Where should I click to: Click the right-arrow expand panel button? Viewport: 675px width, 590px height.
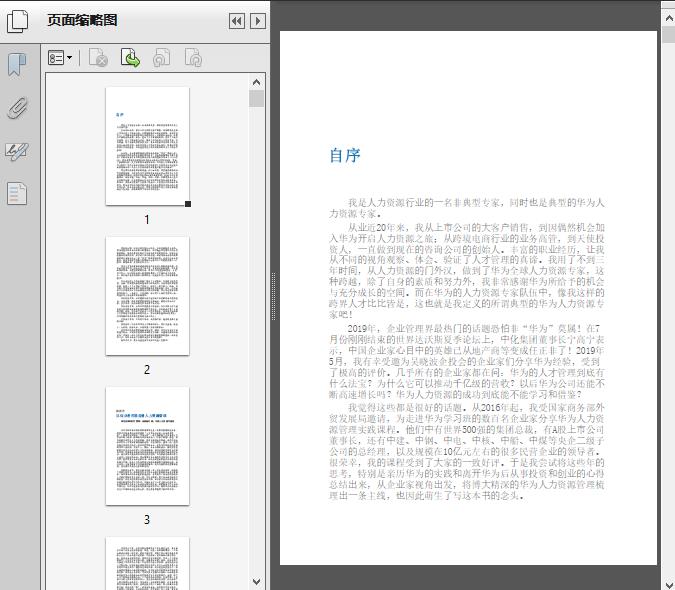point(257,21)
